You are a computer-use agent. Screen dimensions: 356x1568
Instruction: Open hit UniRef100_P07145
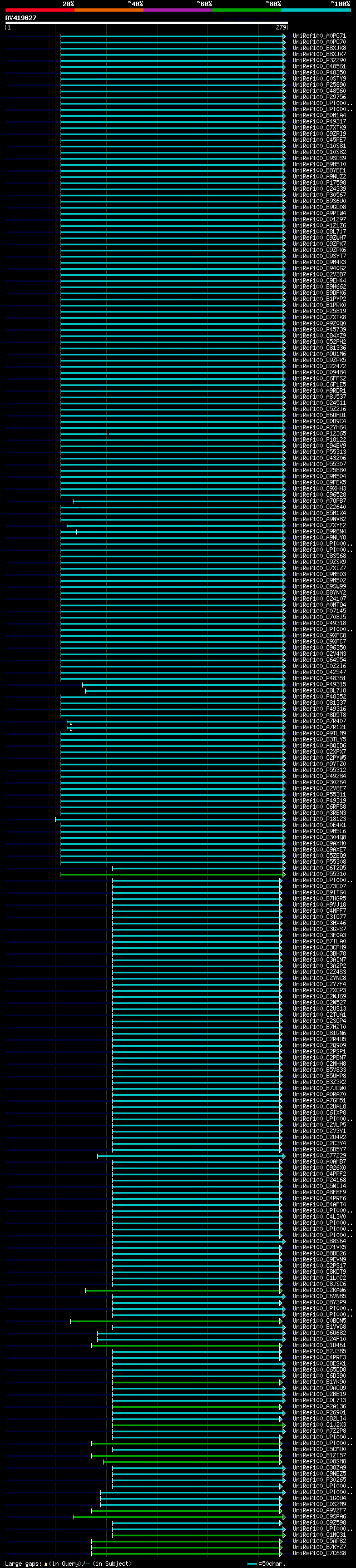[319, 611]
